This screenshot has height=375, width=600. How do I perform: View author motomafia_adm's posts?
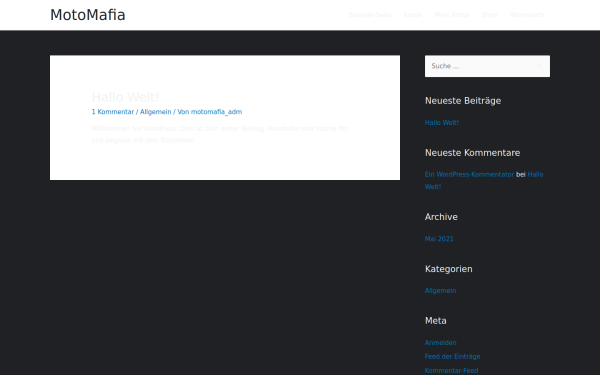pos(216,112)
